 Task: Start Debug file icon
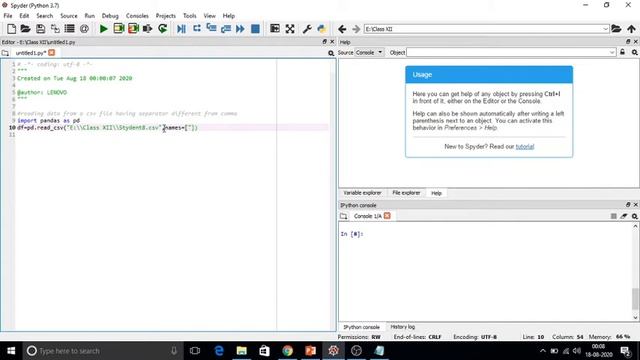click(182, 29)
